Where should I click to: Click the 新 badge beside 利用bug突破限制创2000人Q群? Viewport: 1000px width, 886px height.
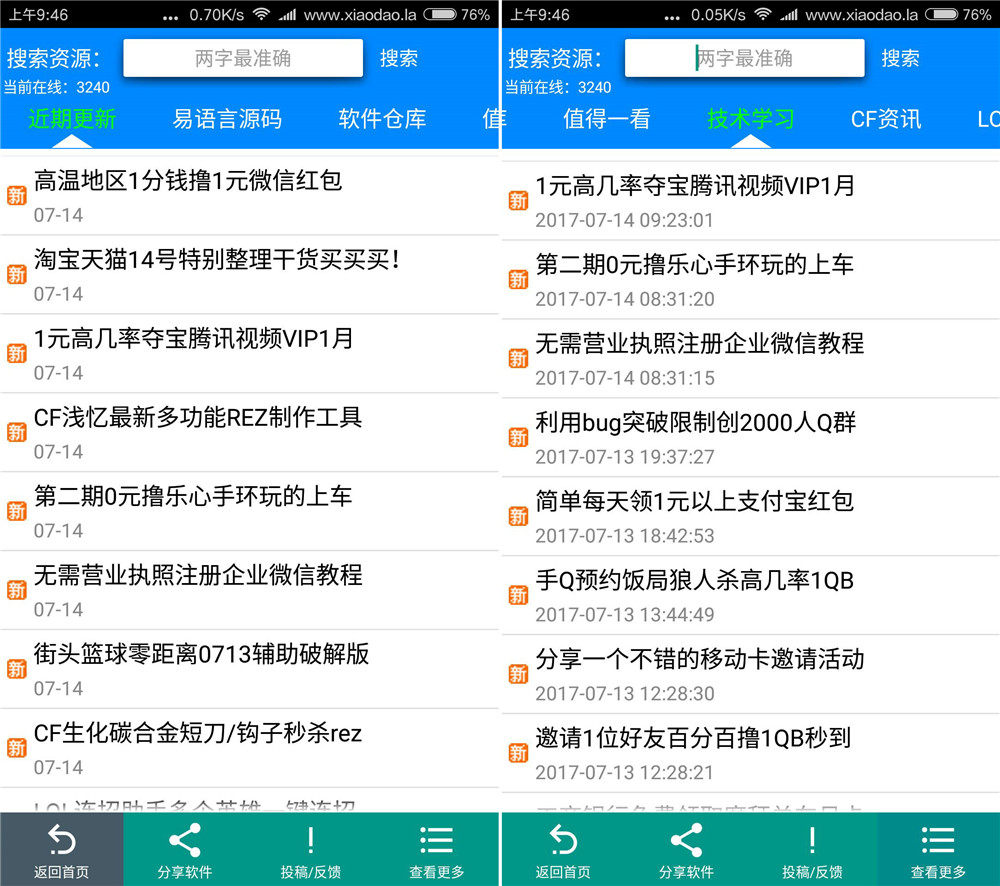(518, 438)
